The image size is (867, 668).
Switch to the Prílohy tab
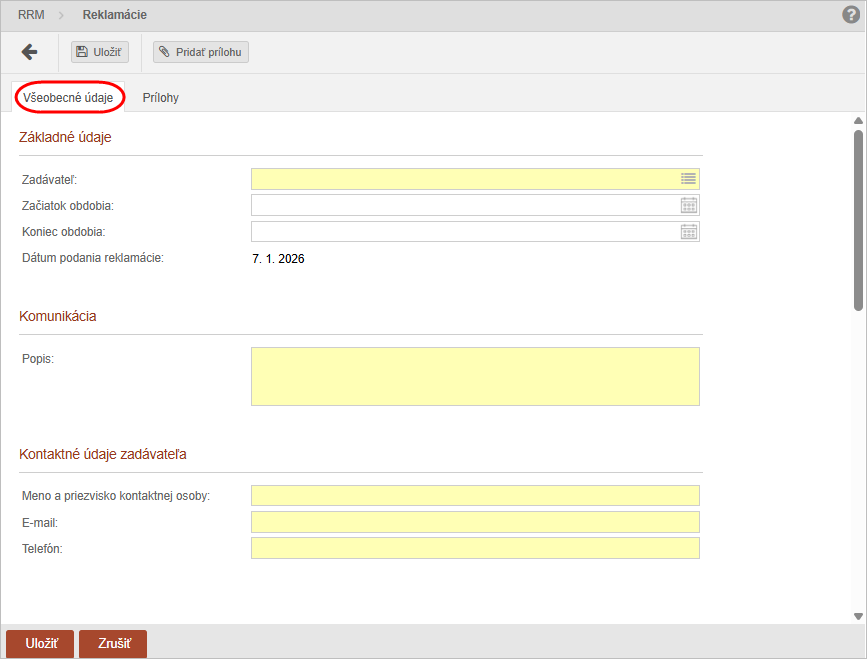[160, 98]
